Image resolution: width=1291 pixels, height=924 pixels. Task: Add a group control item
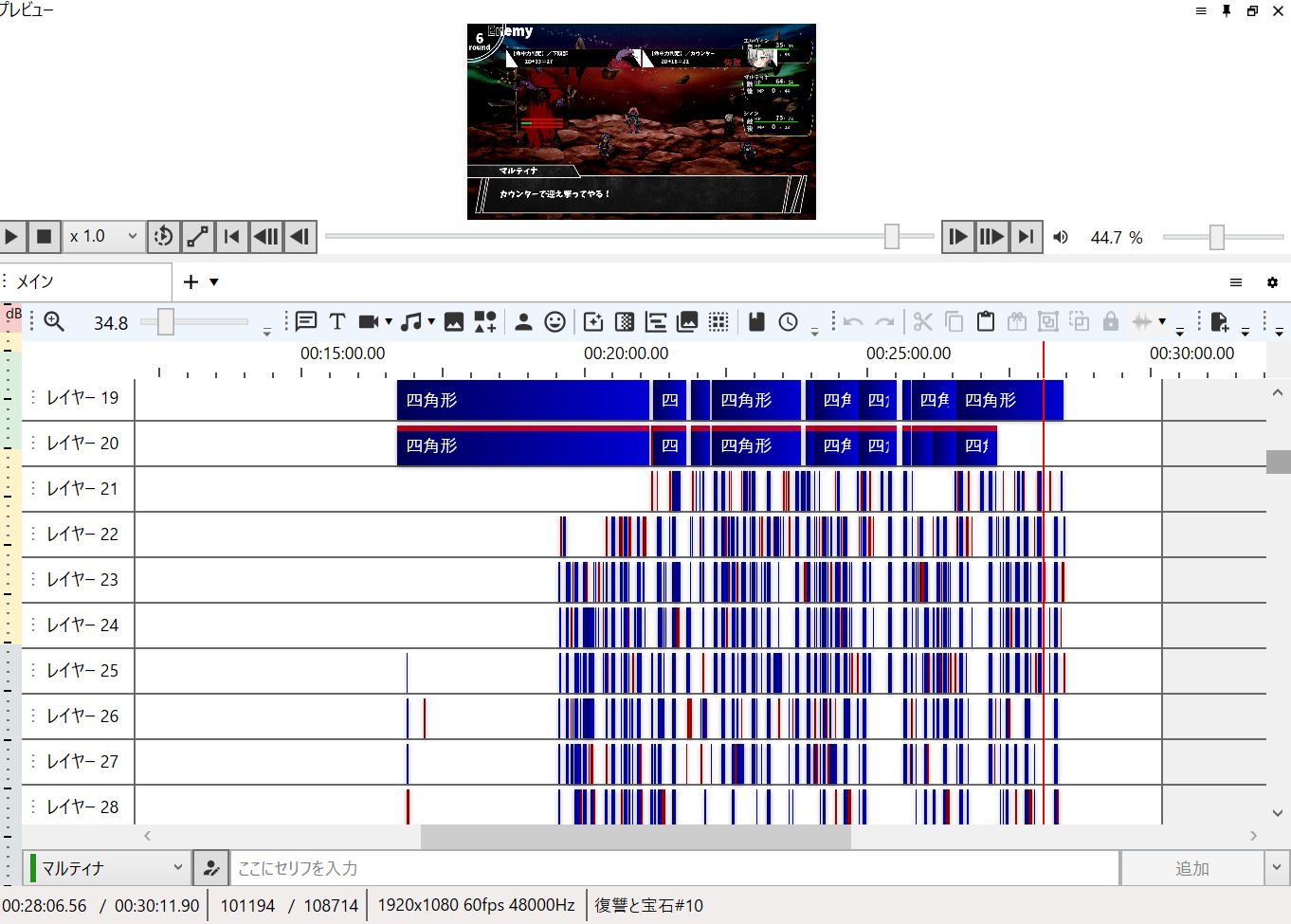pyautogui.click(x=656, y=322)
